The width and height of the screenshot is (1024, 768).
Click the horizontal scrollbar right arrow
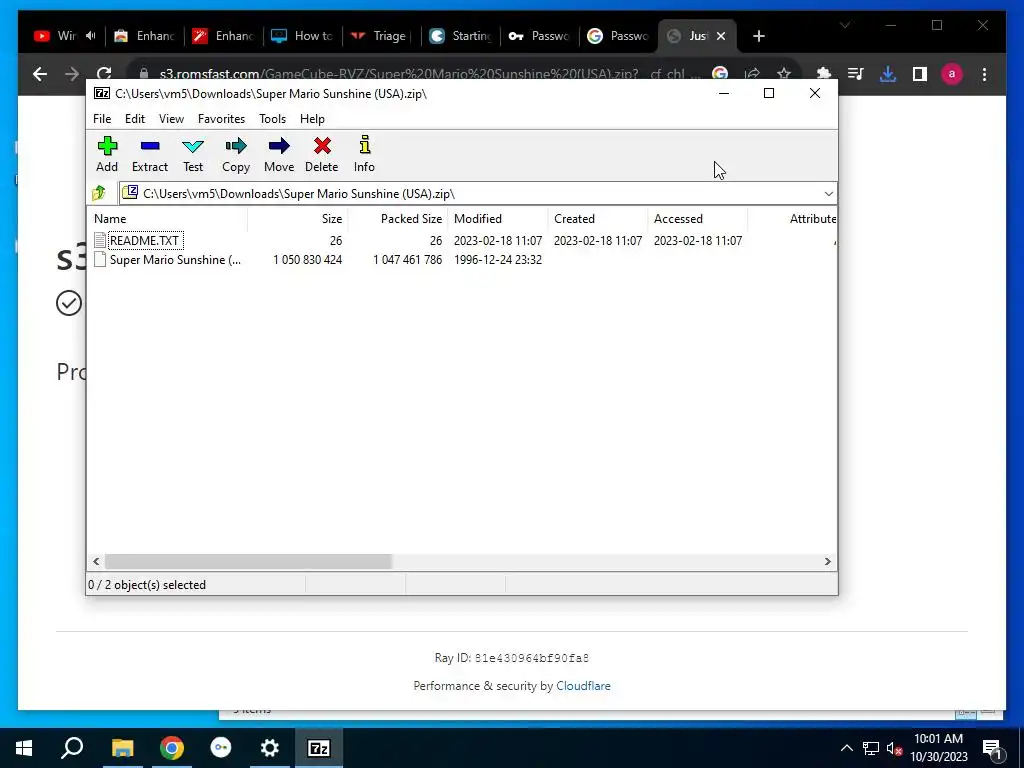coord(827,562)
